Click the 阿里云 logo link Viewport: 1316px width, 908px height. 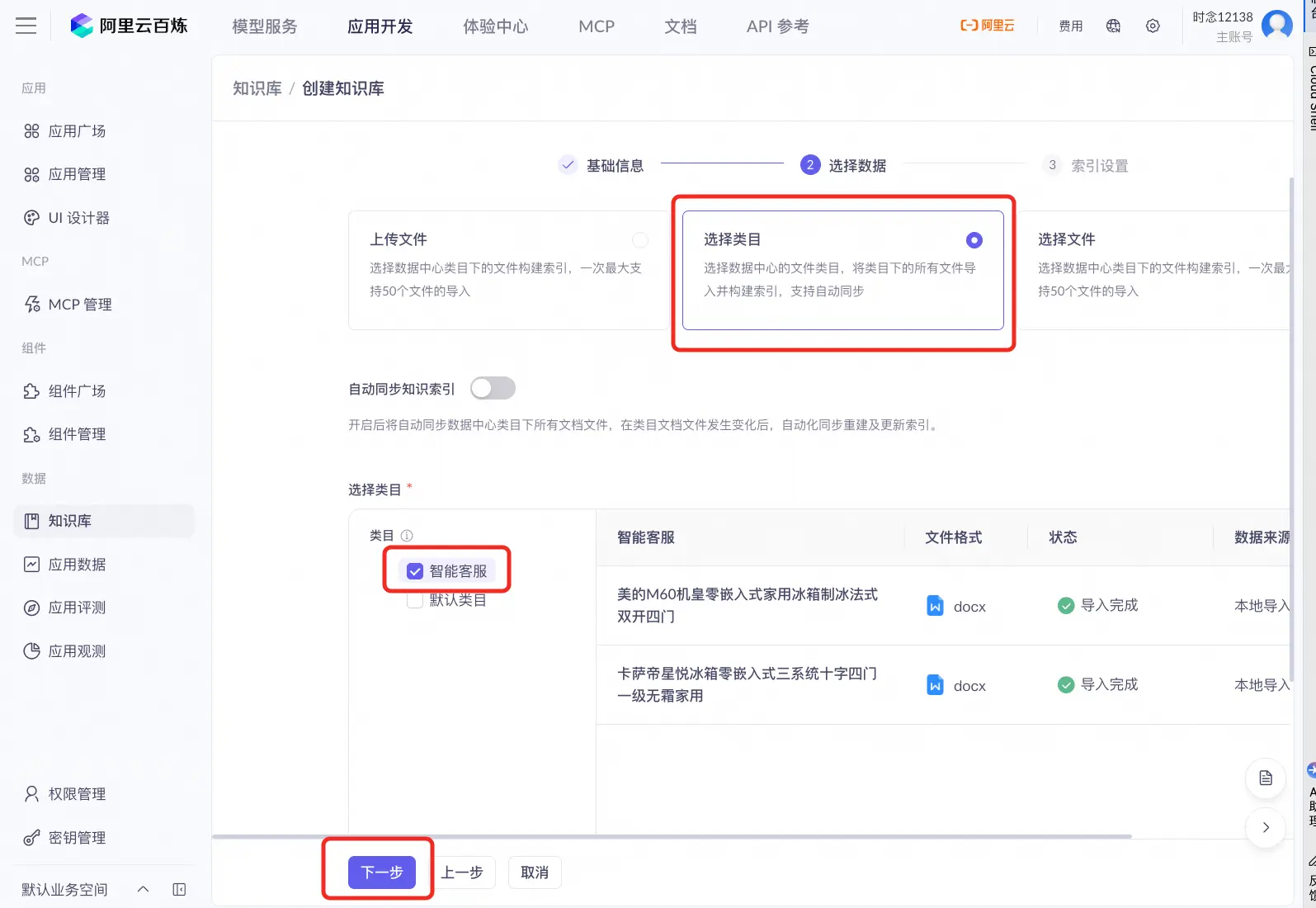pos(987,26)
